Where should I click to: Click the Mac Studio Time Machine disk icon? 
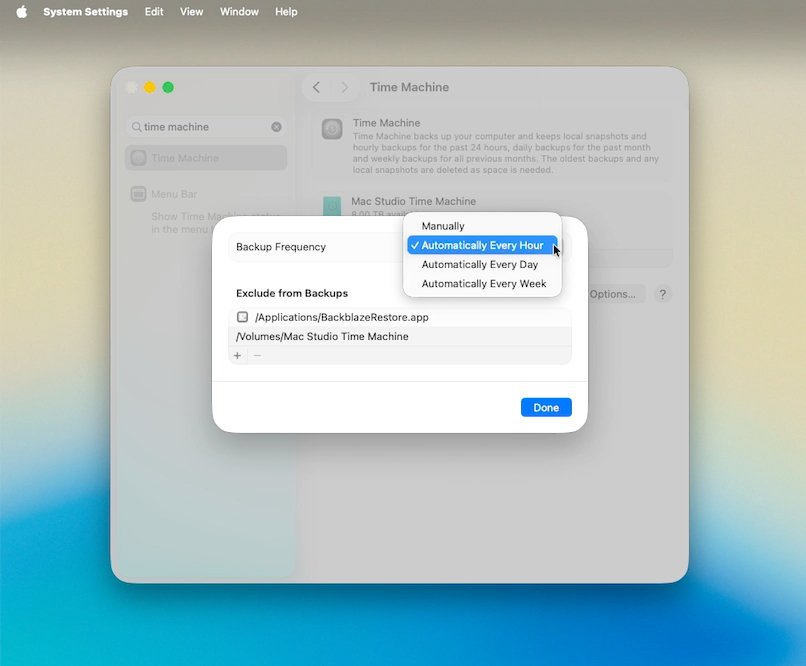pyautogui.click(x=332, y=206)
